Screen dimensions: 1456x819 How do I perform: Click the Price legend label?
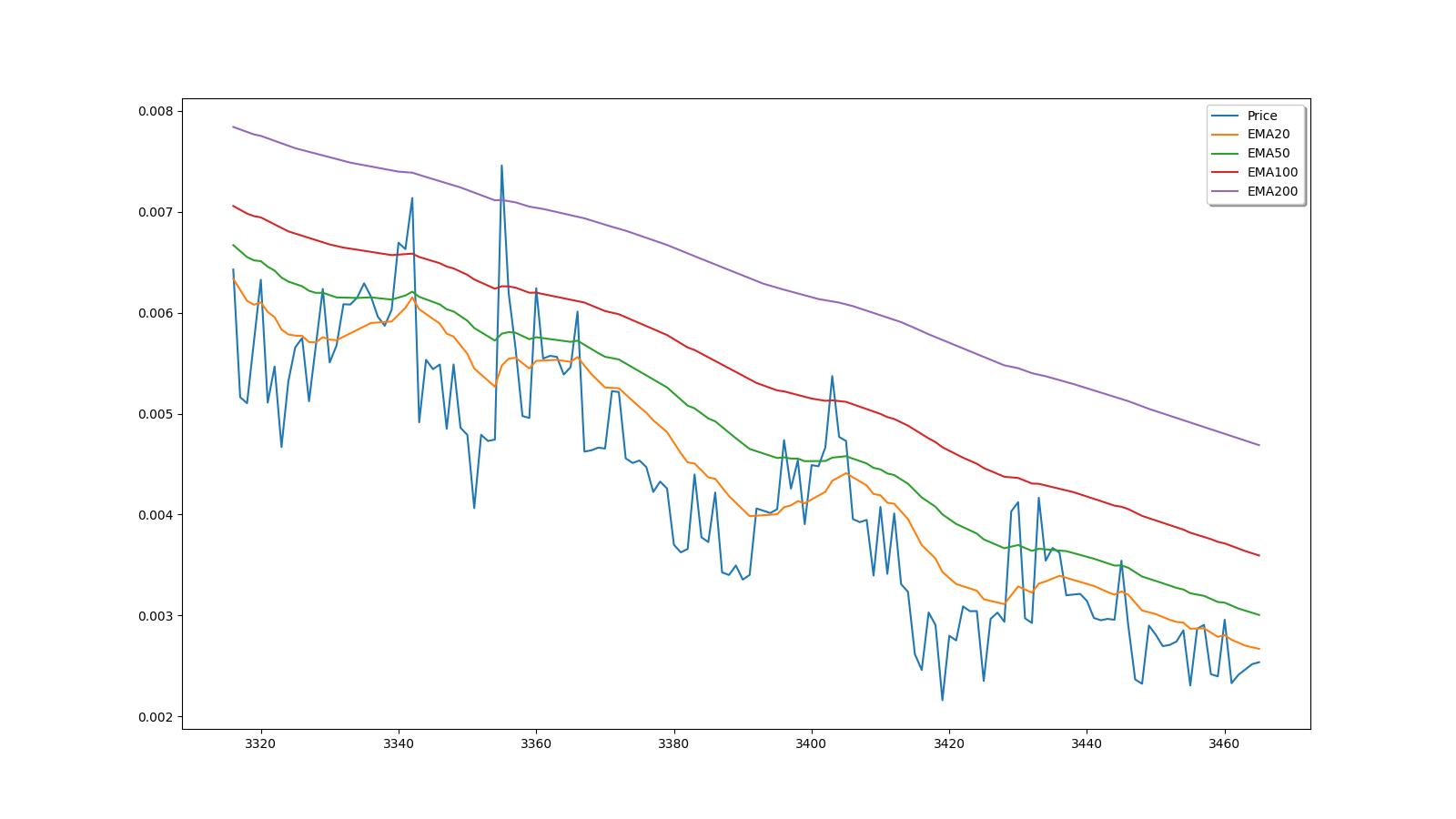point(1262,116)
